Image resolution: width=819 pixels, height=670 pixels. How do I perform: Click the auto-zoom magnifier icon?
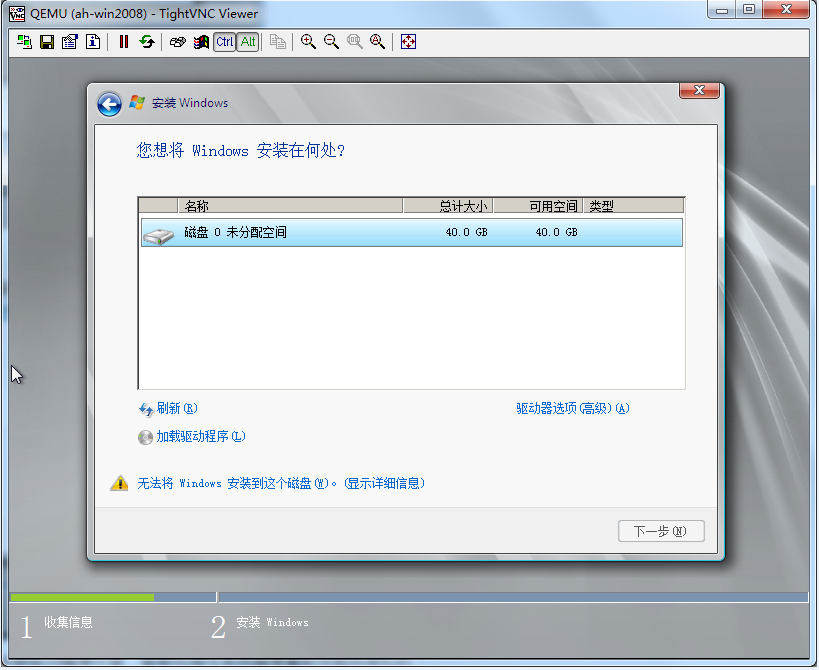pos(377,42)
